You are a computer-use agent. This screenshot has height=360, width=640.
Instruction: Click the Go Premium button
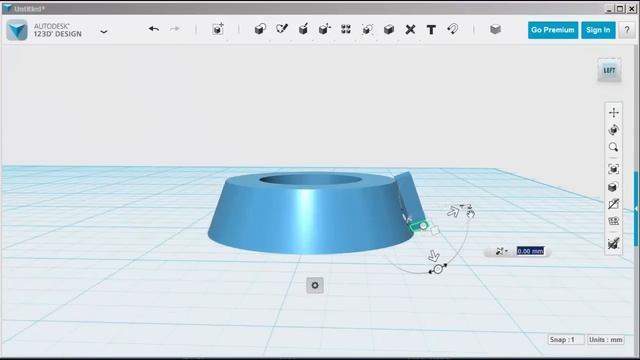point(553,30)
